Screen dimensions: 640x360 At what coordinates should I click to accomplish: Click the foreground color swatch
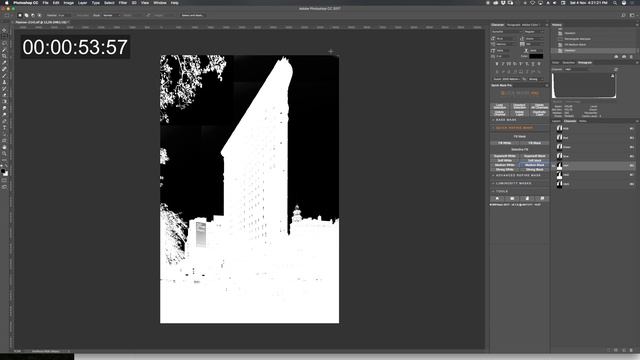3,171
